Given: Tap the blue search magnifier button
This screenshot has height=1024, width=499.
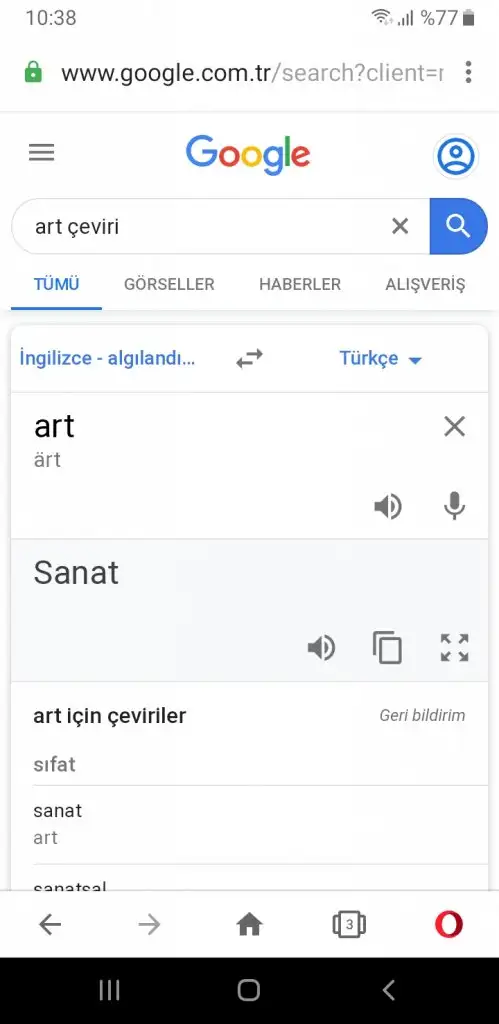Looking at the screenshot, I should pyautogui.click(x=459, y=226).
